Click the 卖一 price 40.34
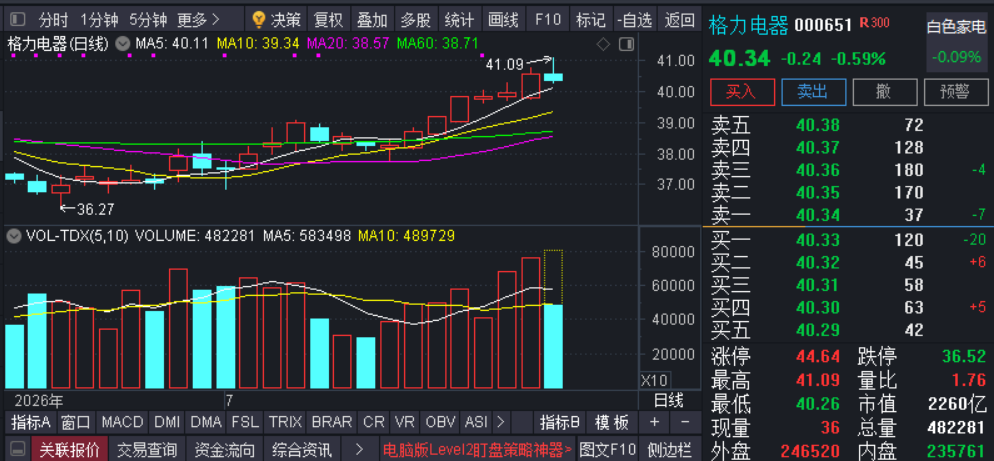This screenshot has width=994, height=461. click(x=818, y=215)
